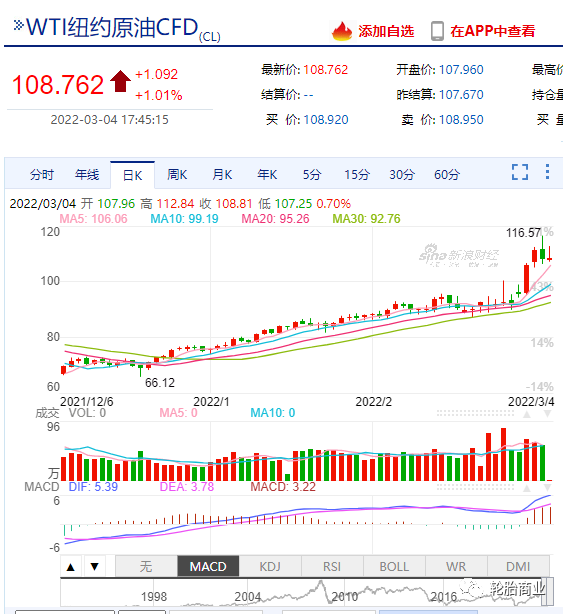563x614 pixels.
Task: Click the 买价 108.920 value
Action: pos(326,120)
